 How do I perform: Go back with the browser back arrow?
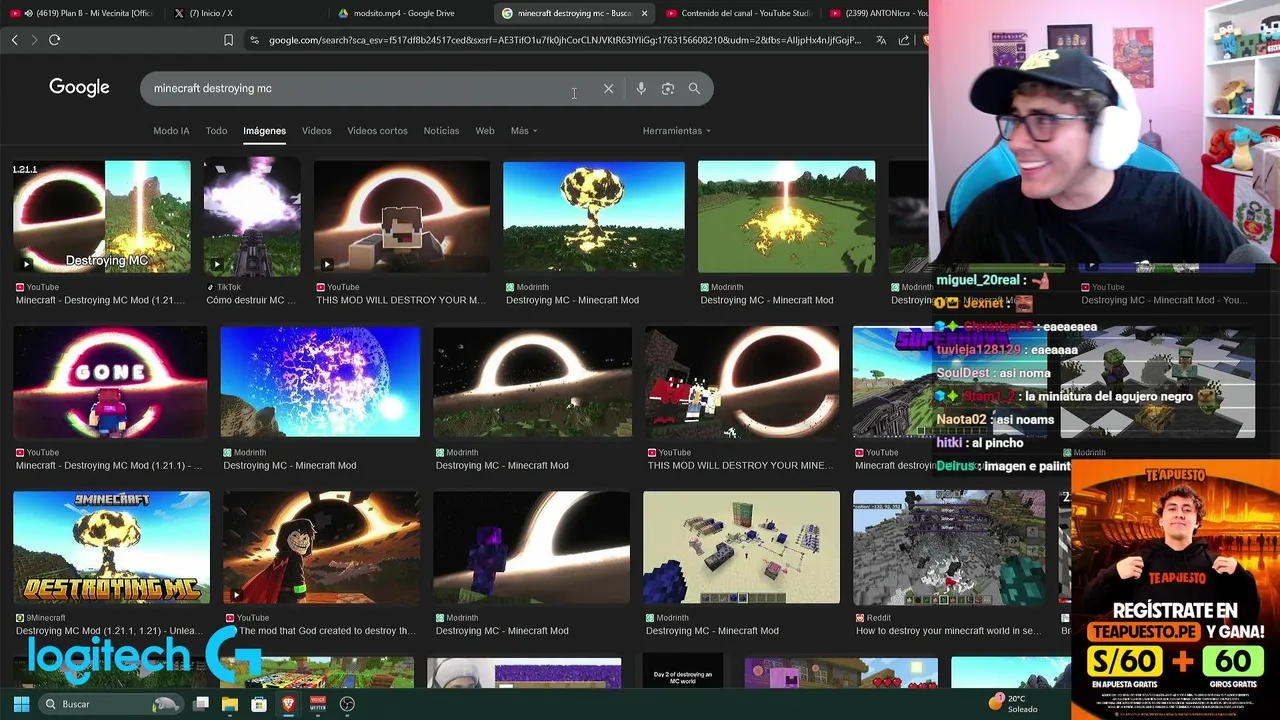click(x=14, y=40)
